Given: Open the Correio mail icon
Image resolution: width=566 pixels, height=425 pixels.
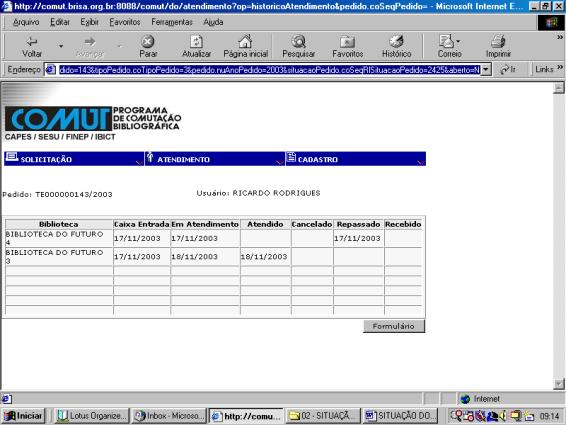Looking at the screenshot, I should [x=447, y=42].
